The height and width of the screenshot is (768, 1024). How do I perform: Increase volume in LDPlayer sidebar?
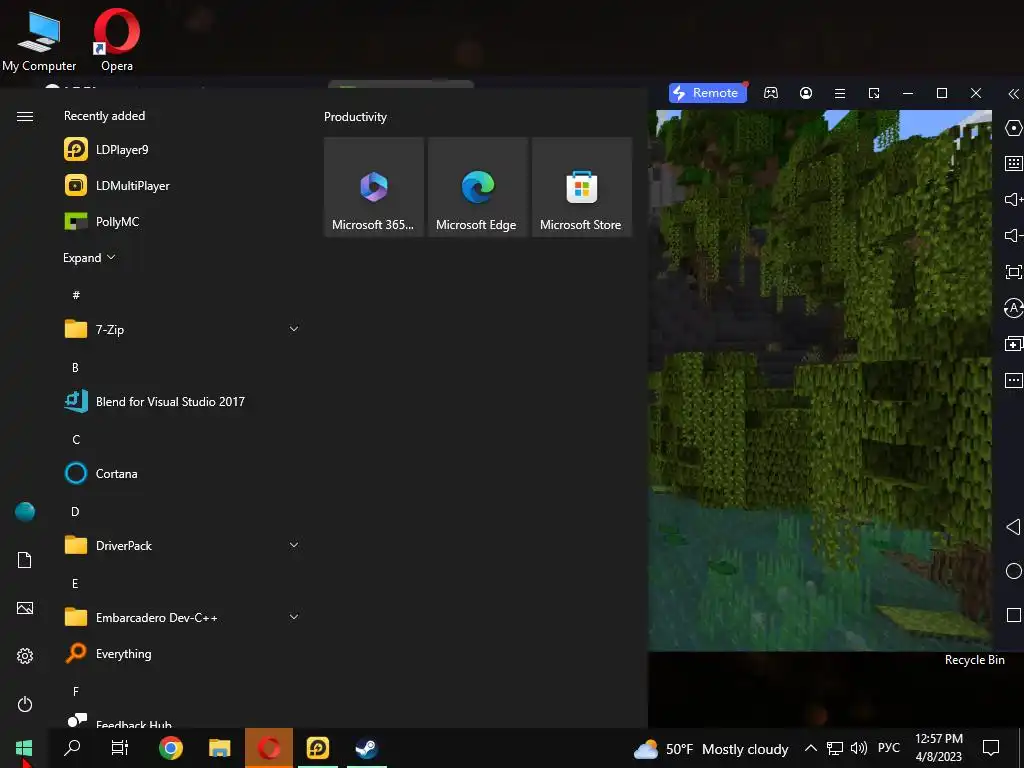point(1013,199)
